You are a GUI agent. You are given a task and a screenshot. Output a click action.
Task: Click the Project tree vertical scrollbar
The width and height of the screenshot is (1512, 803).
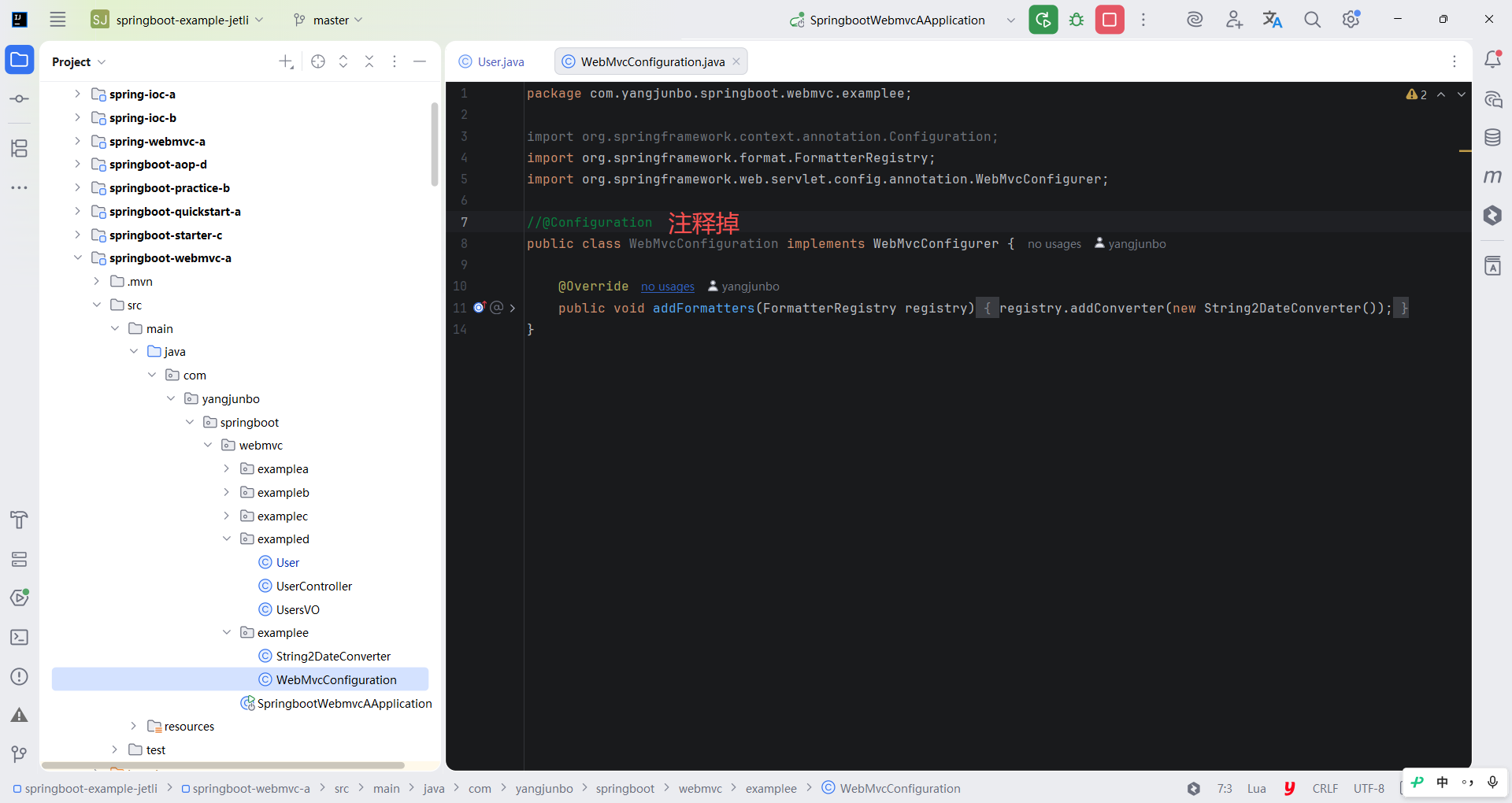[435, 144]
